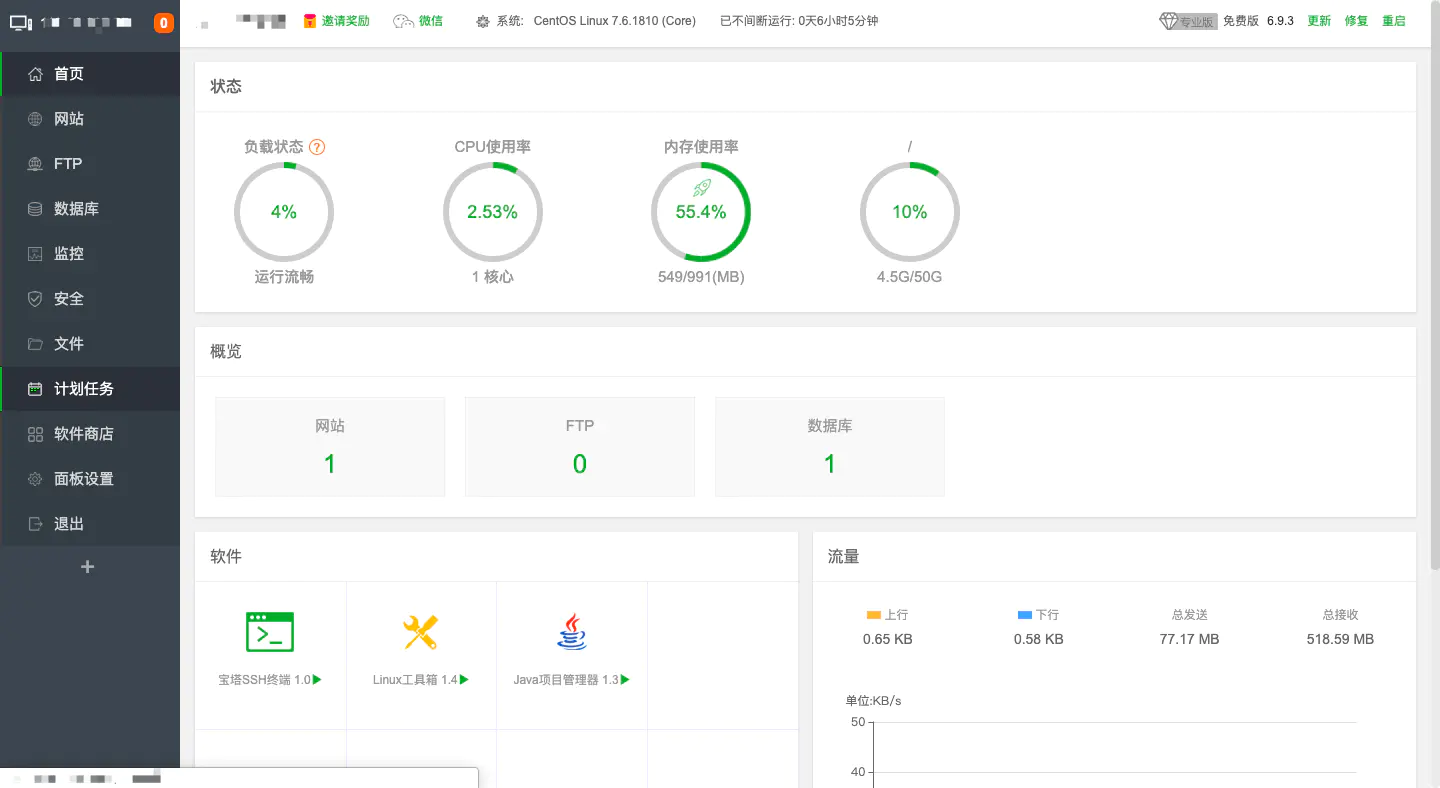The height and width of the screenshot is (788, 1440).
Task: Click the plus icon below sidebar menu
Action: (x=88, y=567)
